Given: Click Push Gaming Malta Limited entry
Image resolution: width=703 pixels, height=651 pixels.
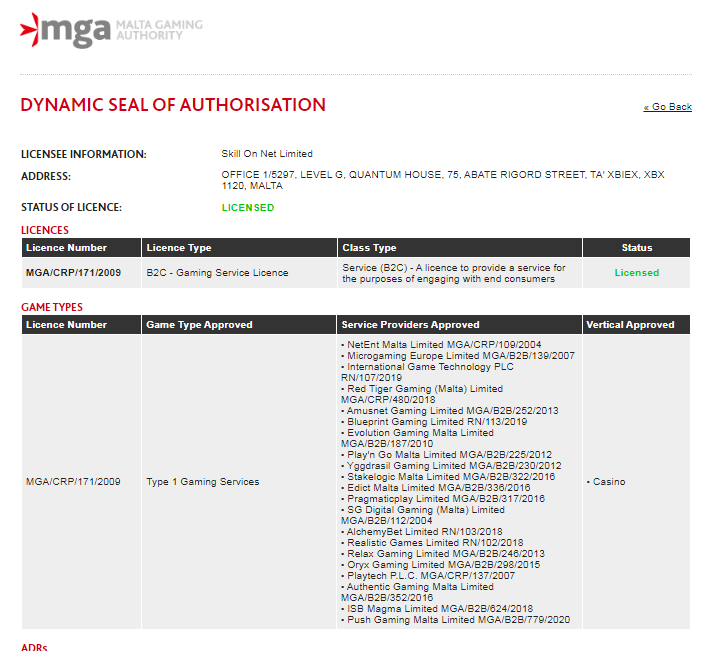Looking at the screenshot, I should click(x=456, y=620).
